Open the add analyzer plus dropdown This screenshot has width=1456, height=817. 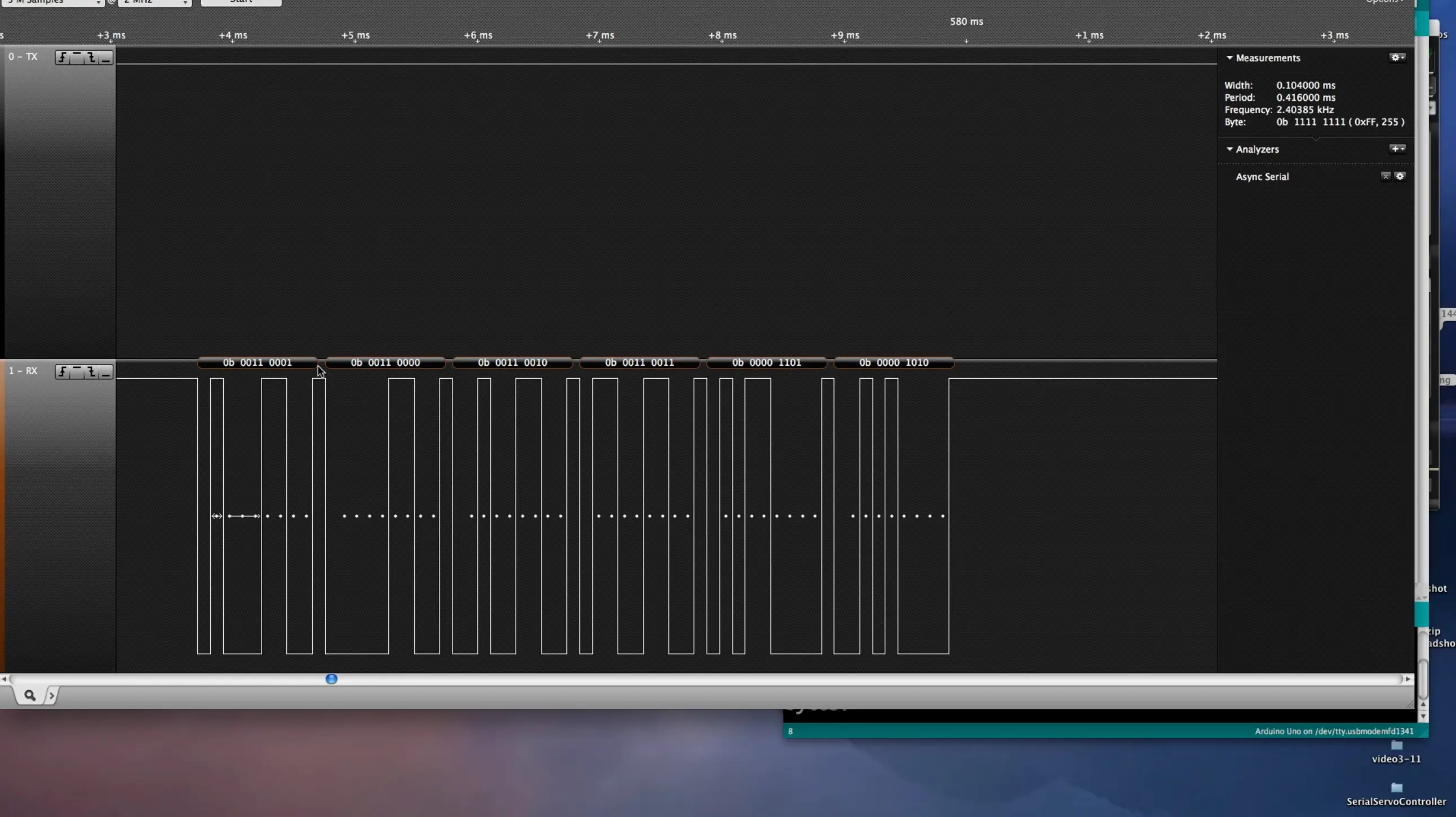click(x=1397, y=149)
